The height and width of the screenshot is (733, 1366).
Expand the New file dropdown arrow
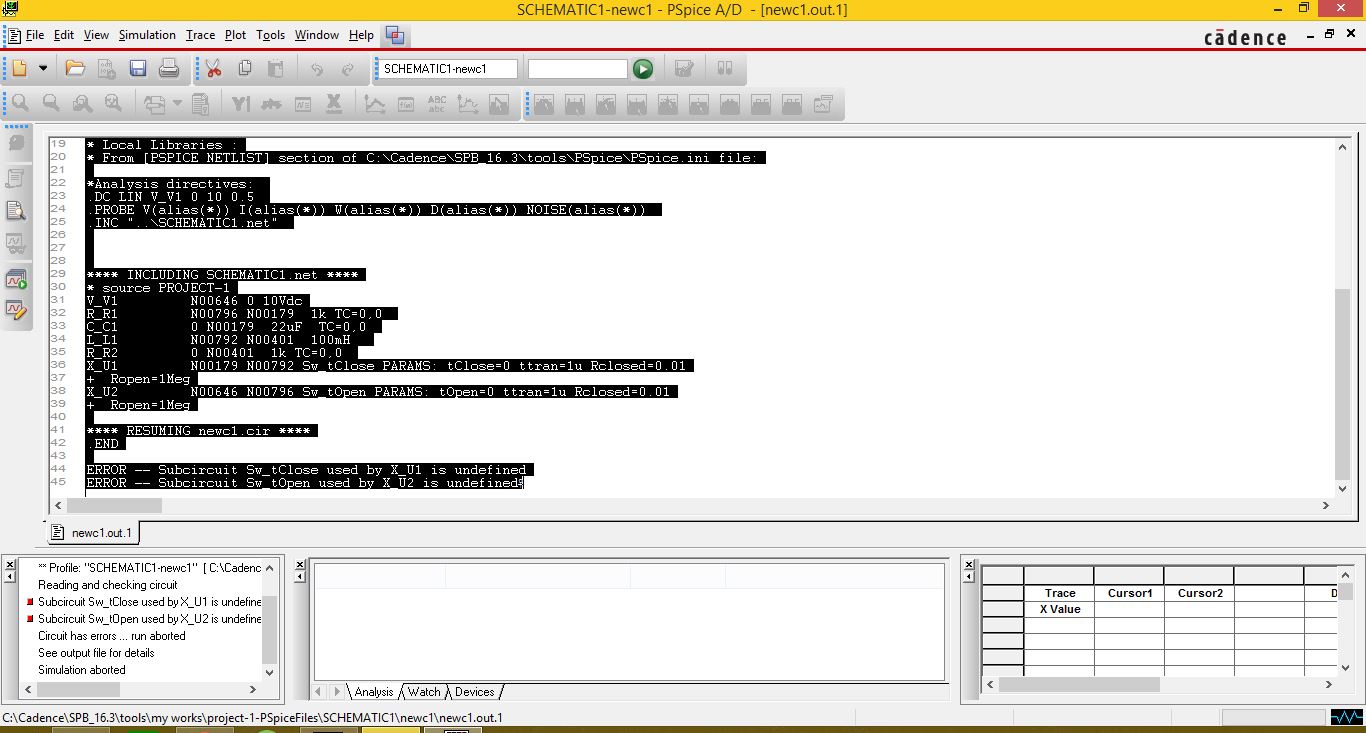click(x=43, y=69)
